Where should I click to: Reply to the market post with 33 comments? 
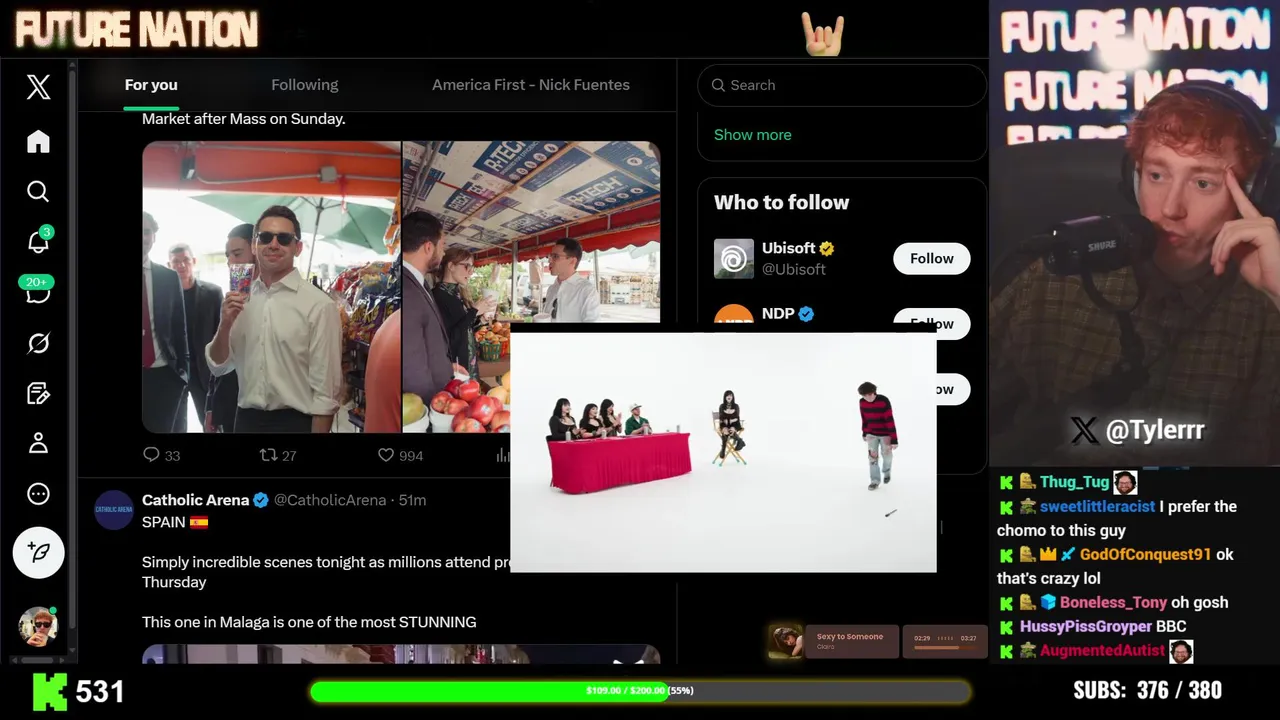click(x=161, y=455)
